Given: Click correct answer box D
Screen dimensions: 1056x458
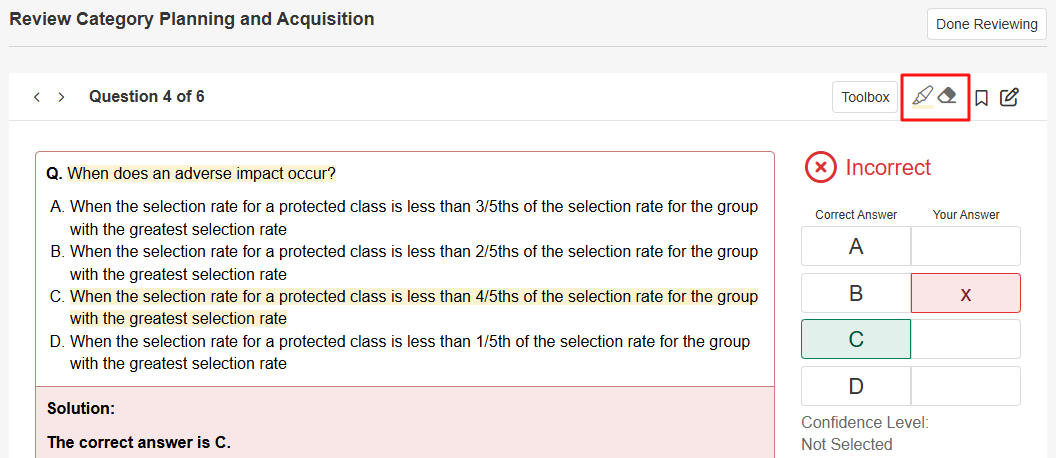Looking at the screenshot, I should [x=856, y=386].
